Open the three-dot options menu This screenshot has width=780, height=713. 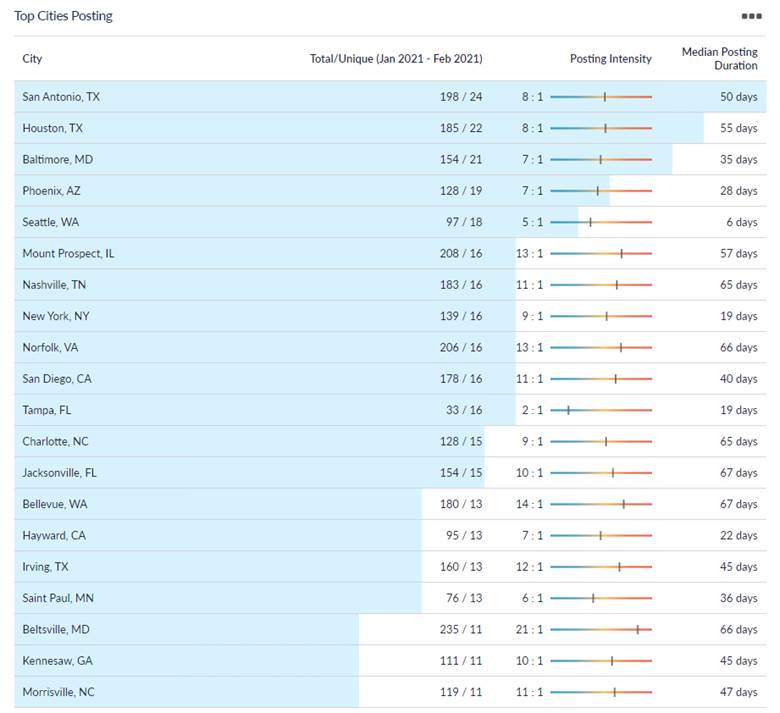click(x=751, y=16)
